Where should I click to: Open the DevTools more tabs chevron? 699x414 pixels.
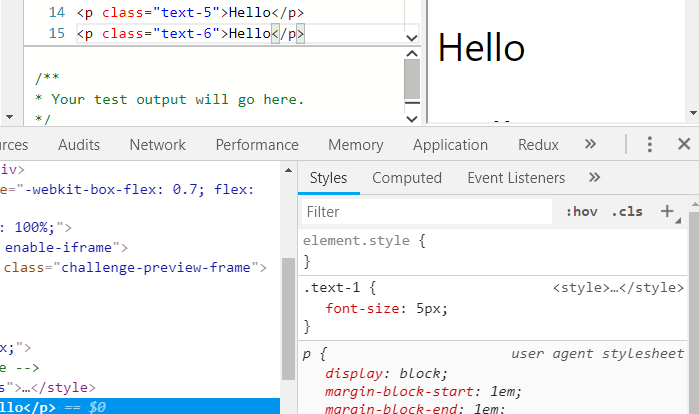(x=590, y=144)
